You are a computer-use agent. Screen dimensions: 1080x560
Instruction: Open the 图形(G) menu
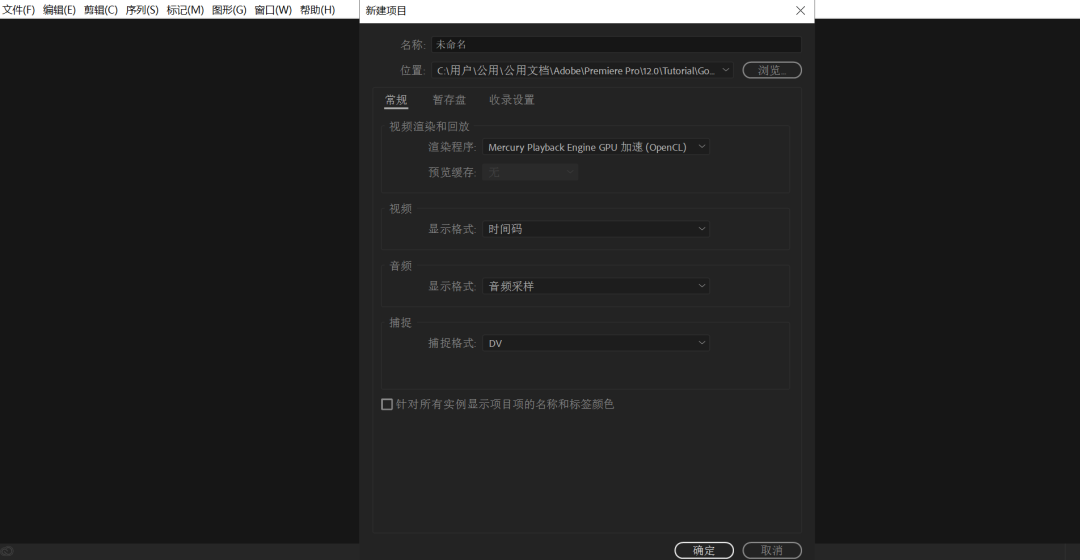[x=229, y=10]
